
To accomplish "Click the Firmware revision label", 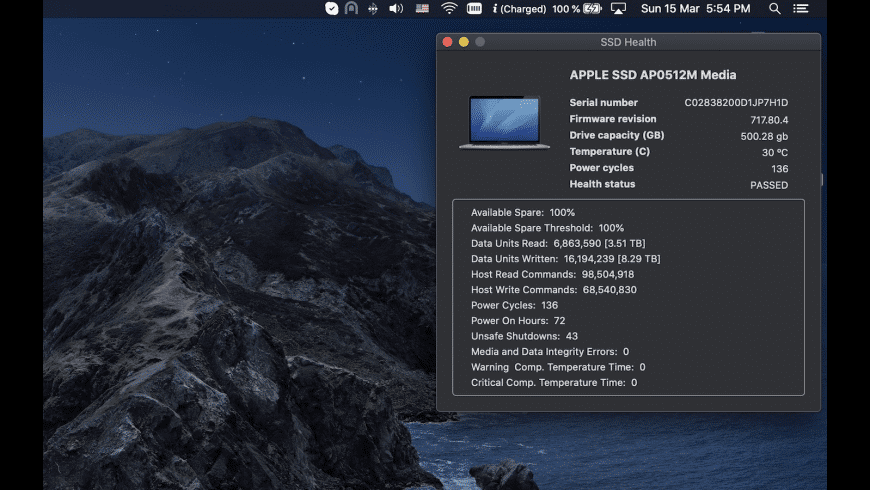I will 613,119.
